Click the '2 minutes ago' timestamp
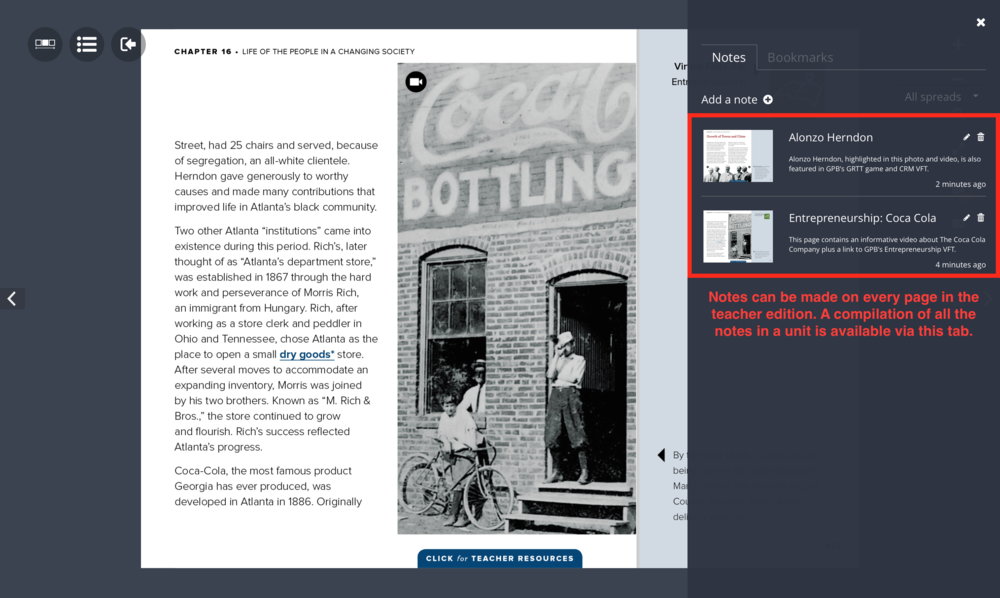 [960, 184]
